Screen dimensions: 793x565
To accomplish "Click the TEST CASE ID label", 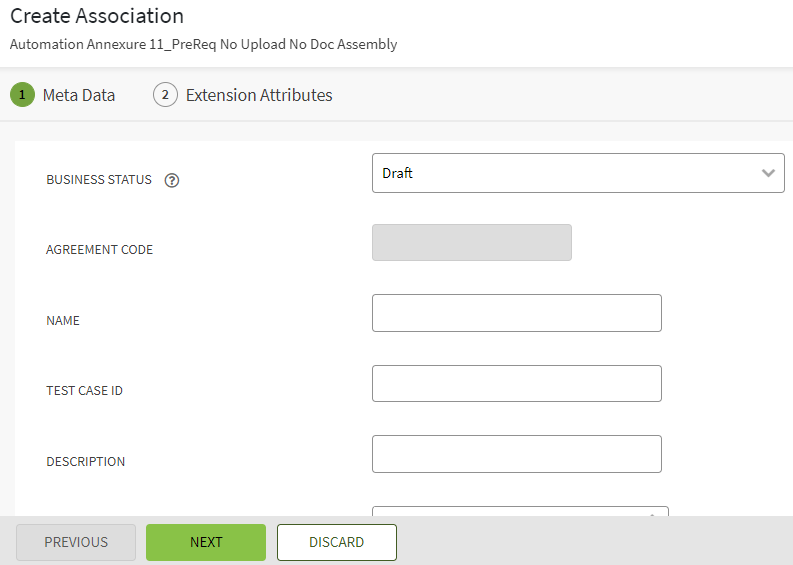I will click(x=85, y=391).
